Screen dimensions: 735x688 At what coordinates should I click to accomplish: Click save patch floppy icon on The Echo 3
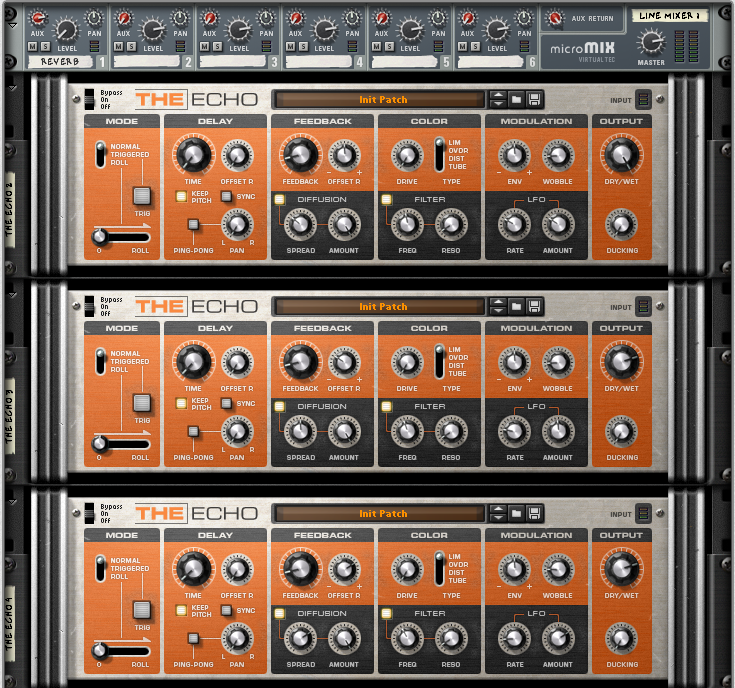(535, 306)
